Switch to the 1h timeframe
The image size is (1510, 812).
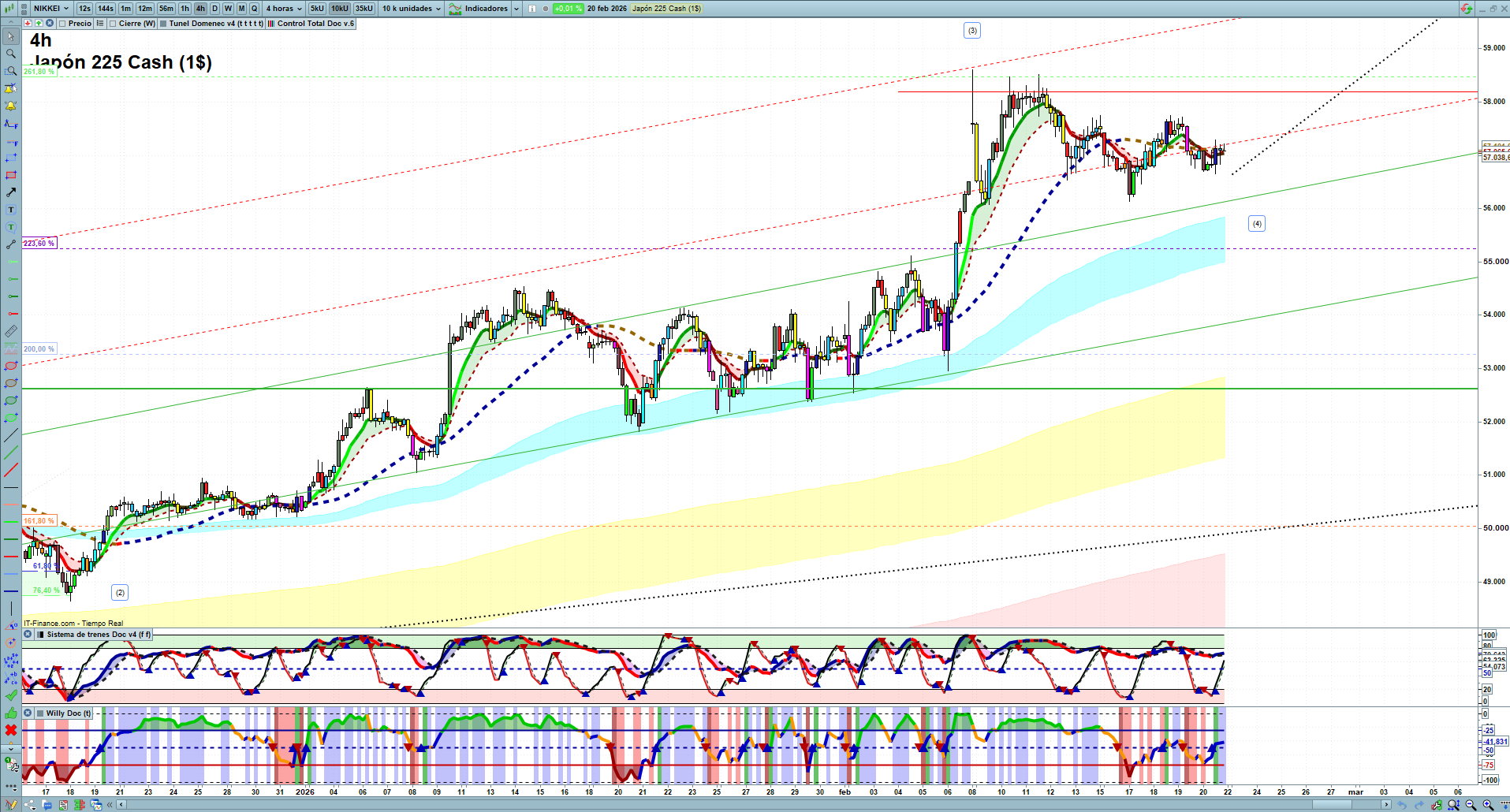[x=185, y=9]
